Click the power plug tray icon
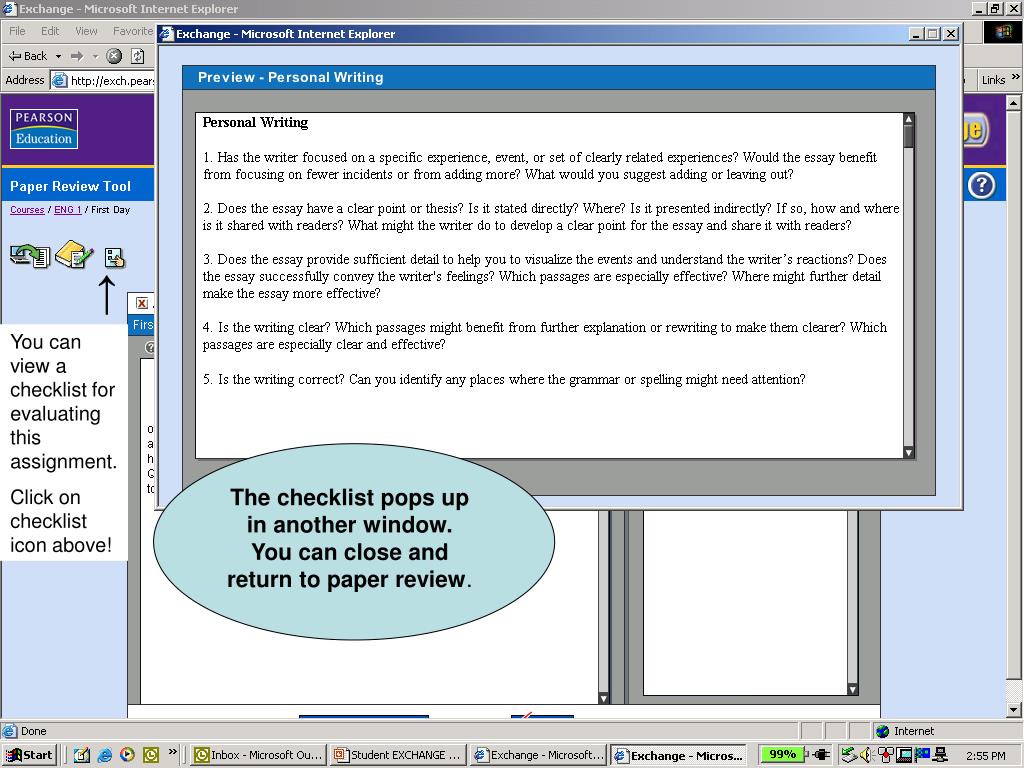This screenshot has width=1024, height=768. [x=820, y=755]
